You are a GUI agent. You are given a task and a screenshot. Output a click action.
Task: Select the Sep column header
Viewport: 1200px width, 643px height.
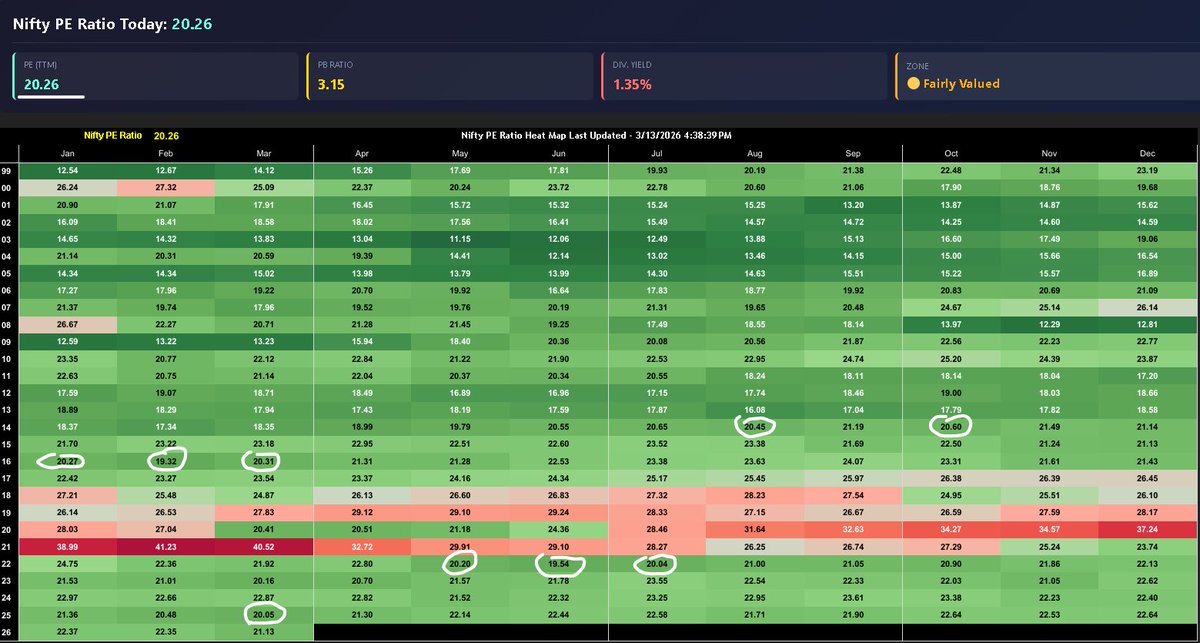853,153
